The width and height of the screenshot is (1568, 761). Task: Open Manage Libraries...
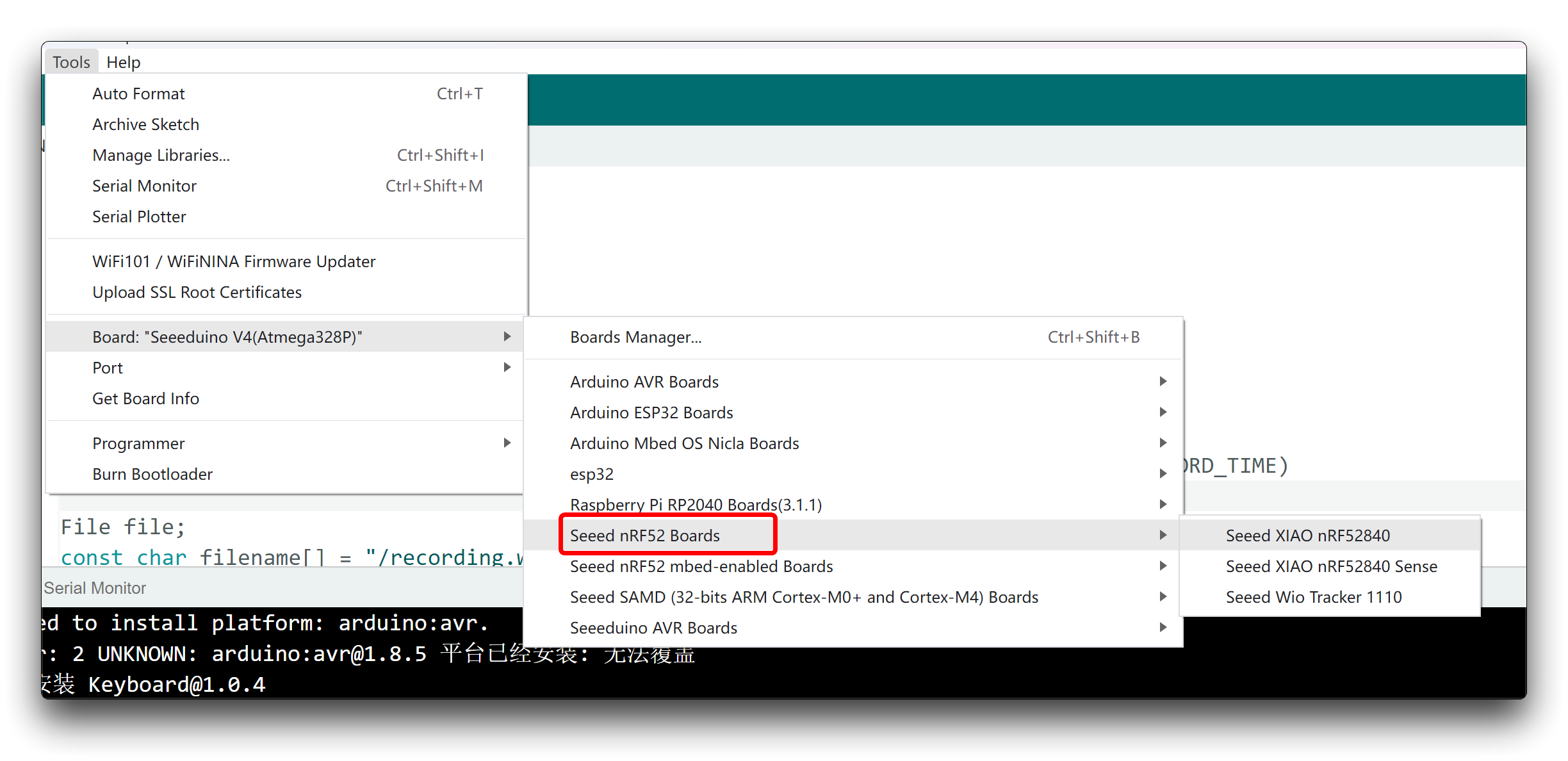[286, 155]
